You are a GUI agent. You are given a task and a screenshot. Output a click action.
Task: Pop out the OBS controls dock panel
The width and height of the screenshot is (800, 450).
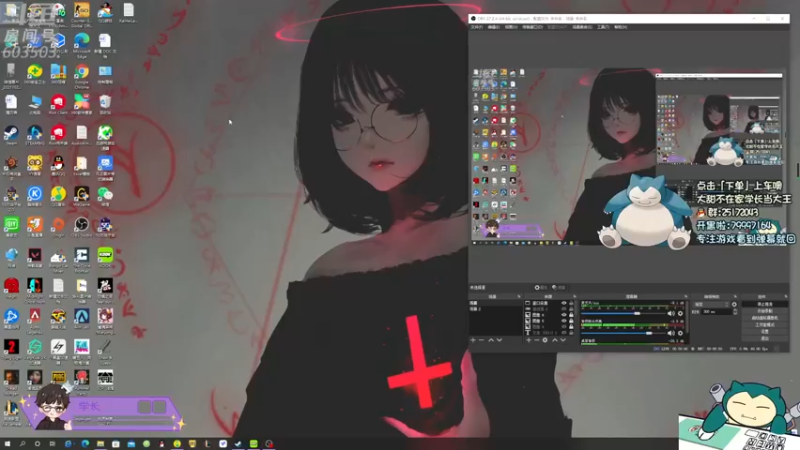(x=786, y=296)
